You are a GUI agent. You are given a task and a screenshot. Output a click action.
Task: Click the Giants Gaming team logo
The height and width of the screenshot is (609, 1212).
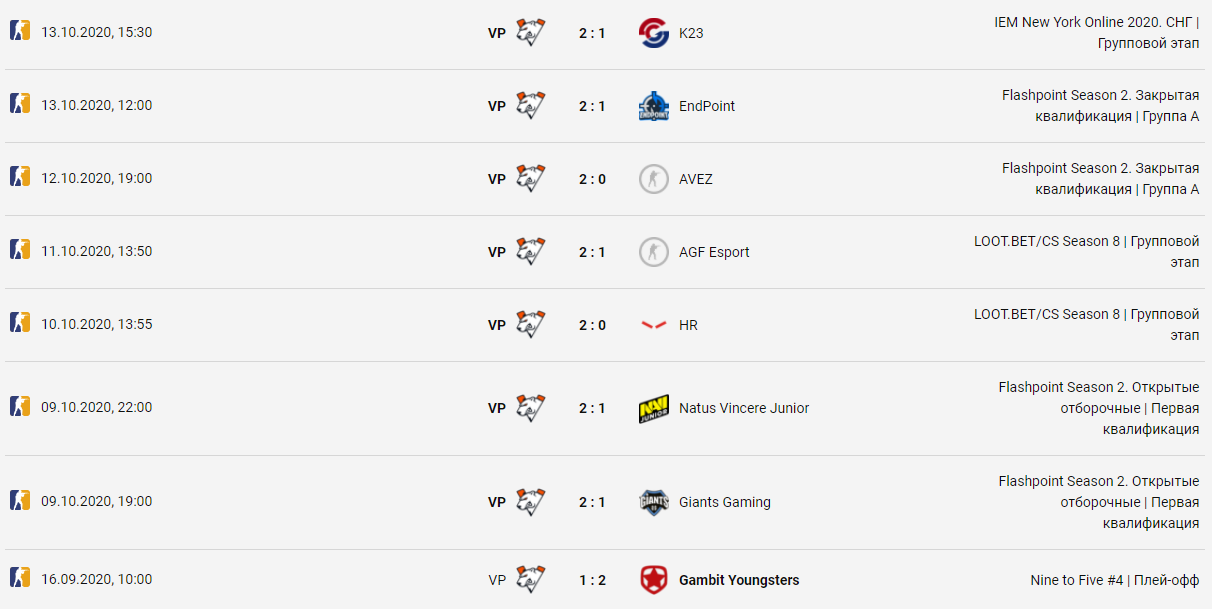click(x=653, y=502)
